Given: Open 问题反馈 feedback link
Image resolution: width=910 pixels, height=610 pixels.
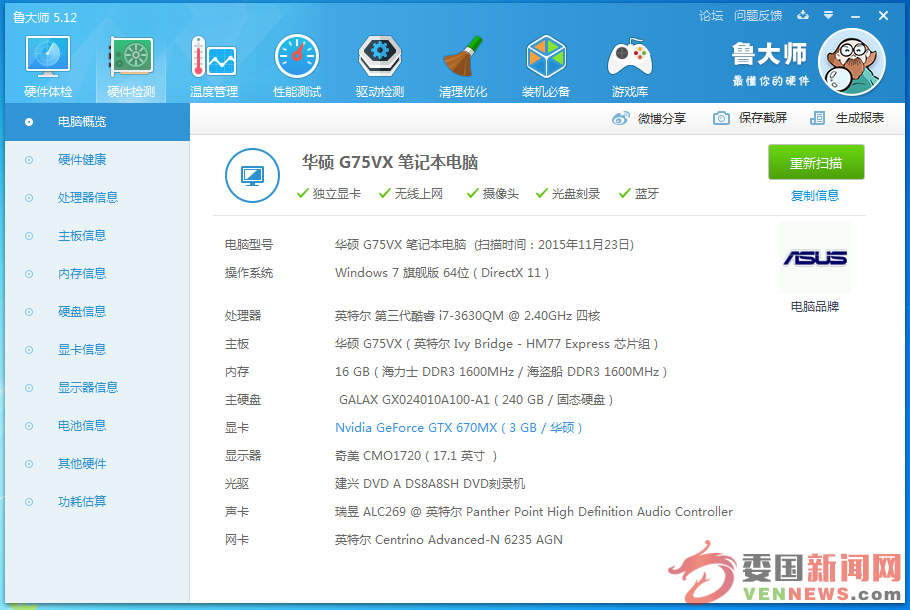Looking at the screenshot, I should (x=758, y=16).
